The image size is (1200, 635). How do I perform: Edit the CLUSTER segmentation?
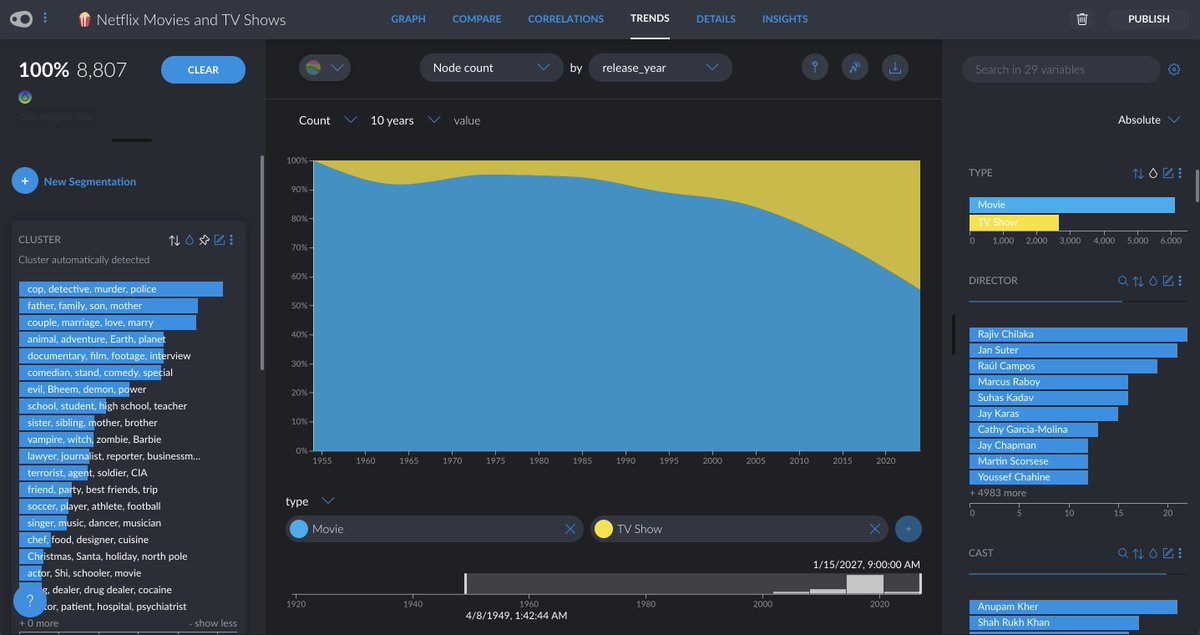219,240
